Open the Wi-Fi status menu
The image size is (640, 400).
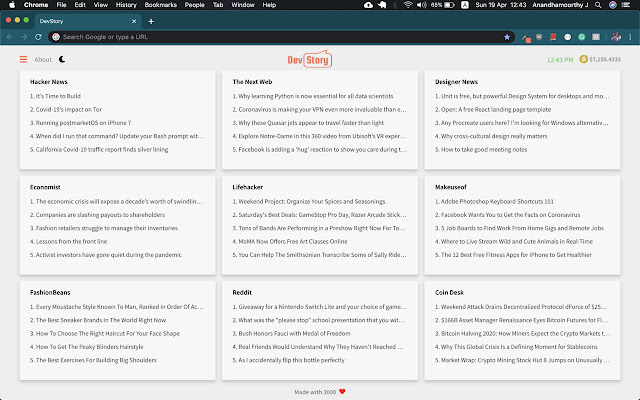(x=408, y=5)
